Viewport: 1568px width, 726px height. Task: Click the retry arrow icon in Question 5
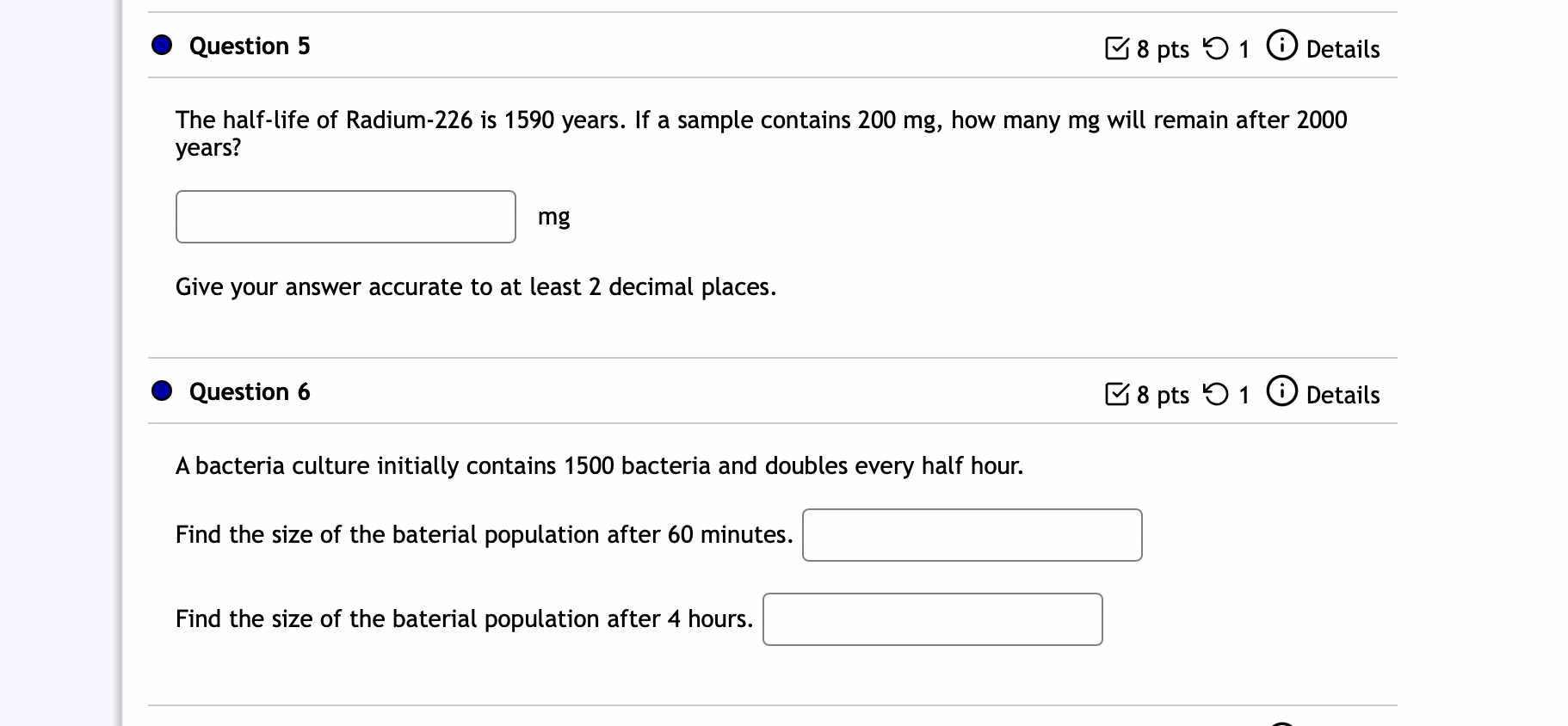[1216, 48]
